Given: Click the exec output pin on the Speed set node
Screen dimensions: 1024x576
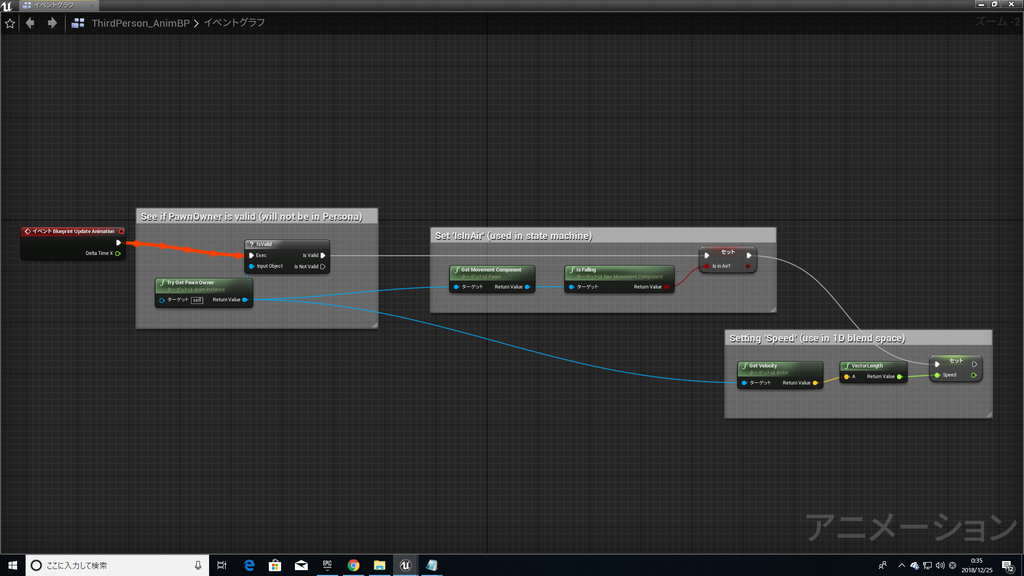Looking at the screenshot, I should tap(974, 364).
